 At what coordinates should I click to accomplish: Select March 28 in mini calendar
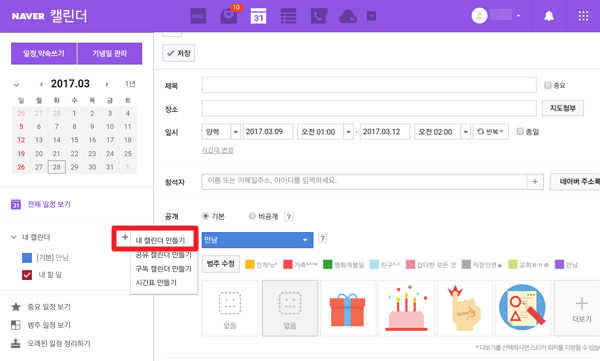click(57, 167)
